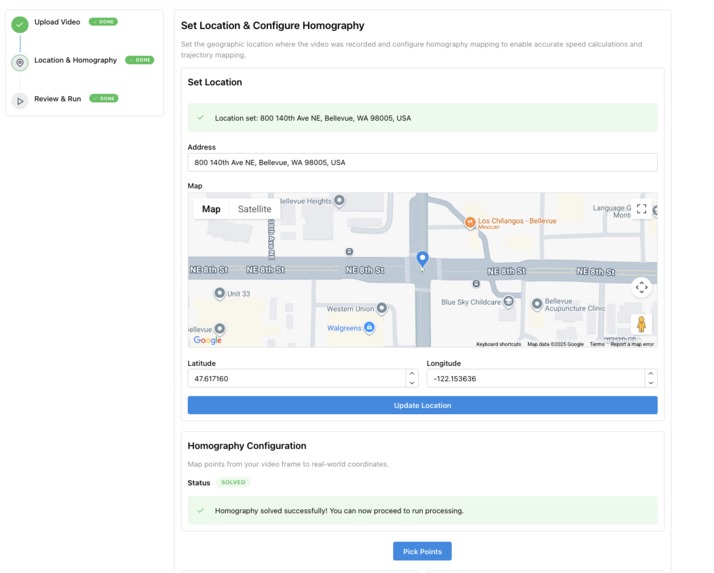
Task: Click the Bellevue Heights map marker
Action: click(339, 200)
